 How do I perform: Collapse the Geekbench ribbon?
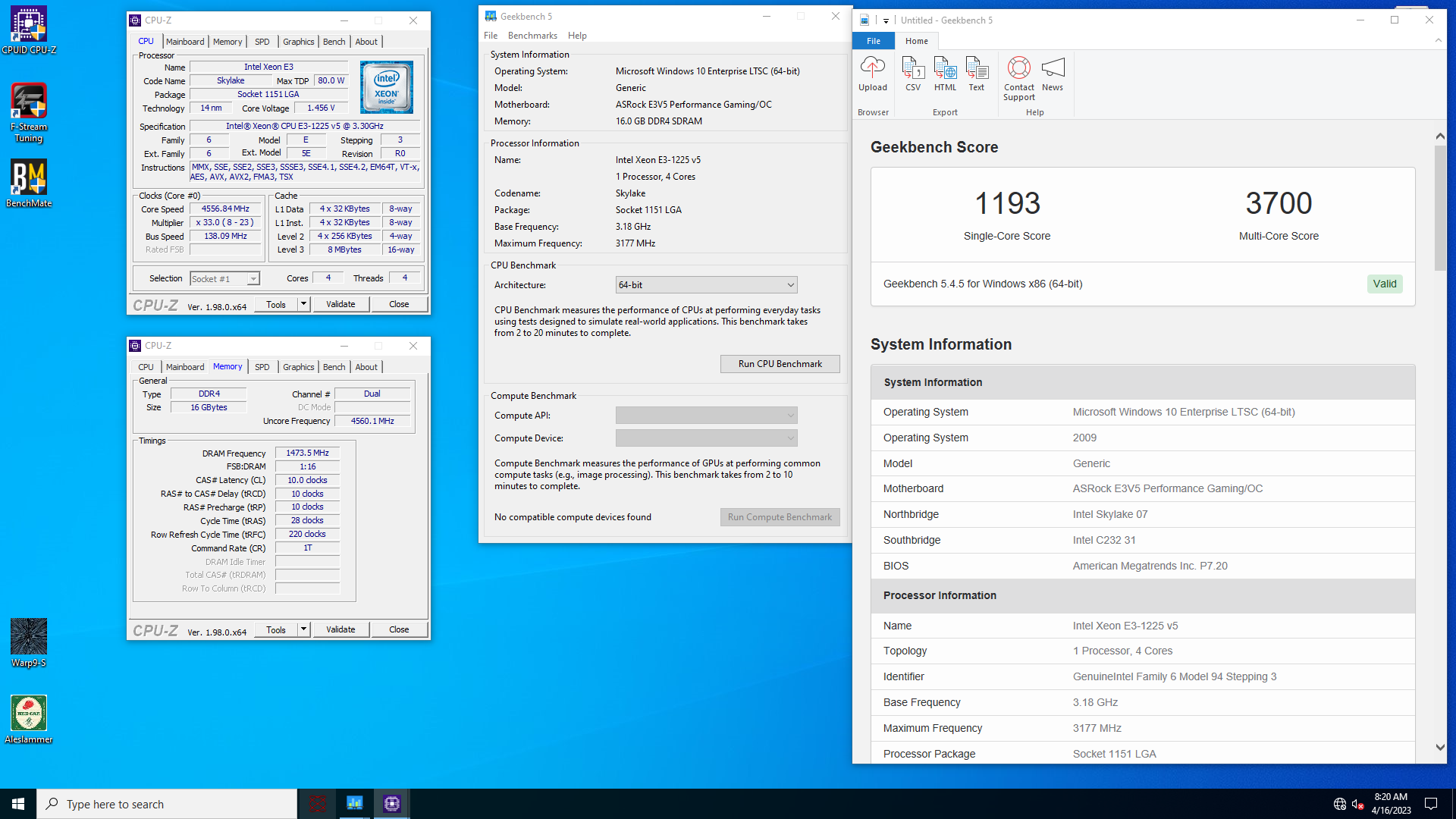click(1438, 40)
